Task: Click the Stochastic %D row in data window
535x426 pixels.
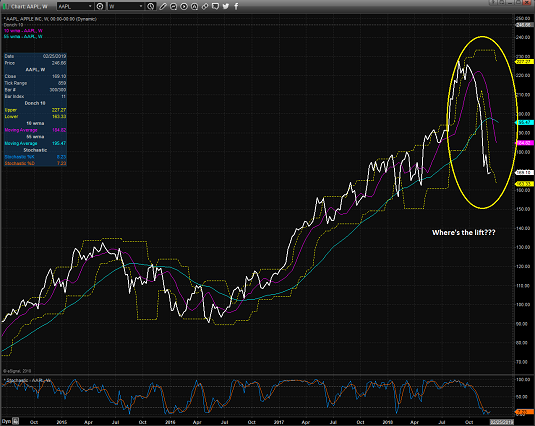Action: 35,163
